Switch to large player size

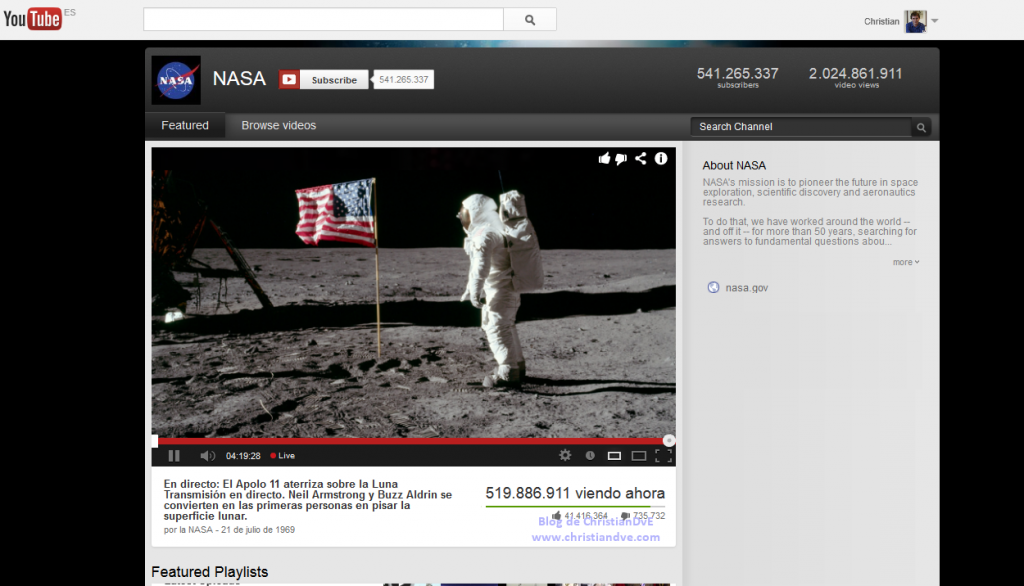pyautogui.click(x=639, y=456)
